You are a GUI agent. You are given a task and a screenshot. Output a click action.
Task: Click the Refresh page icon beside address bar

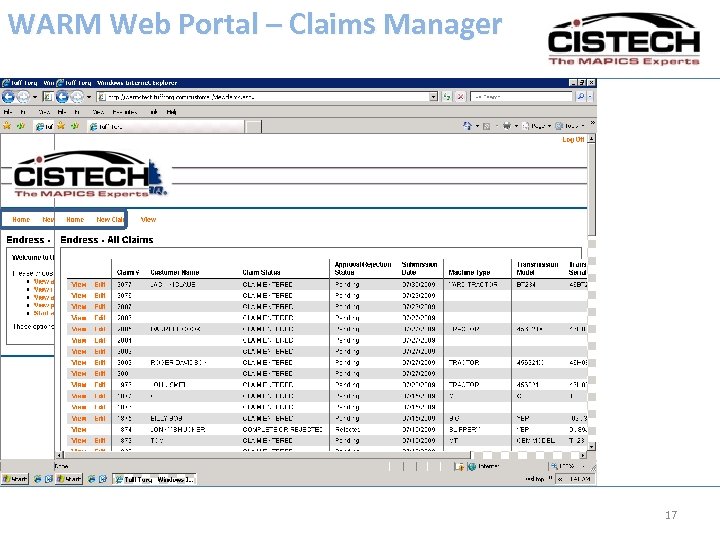tap(446, 97)
